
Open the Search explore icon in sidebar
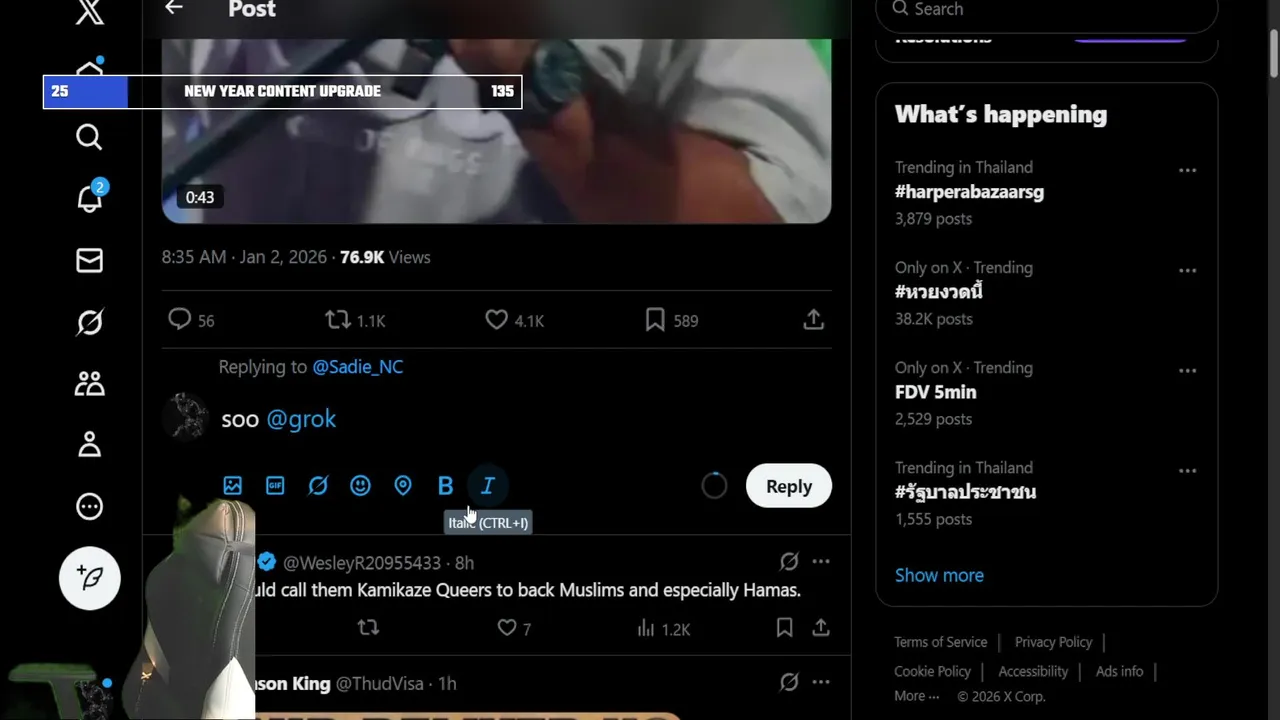(89, 137)
